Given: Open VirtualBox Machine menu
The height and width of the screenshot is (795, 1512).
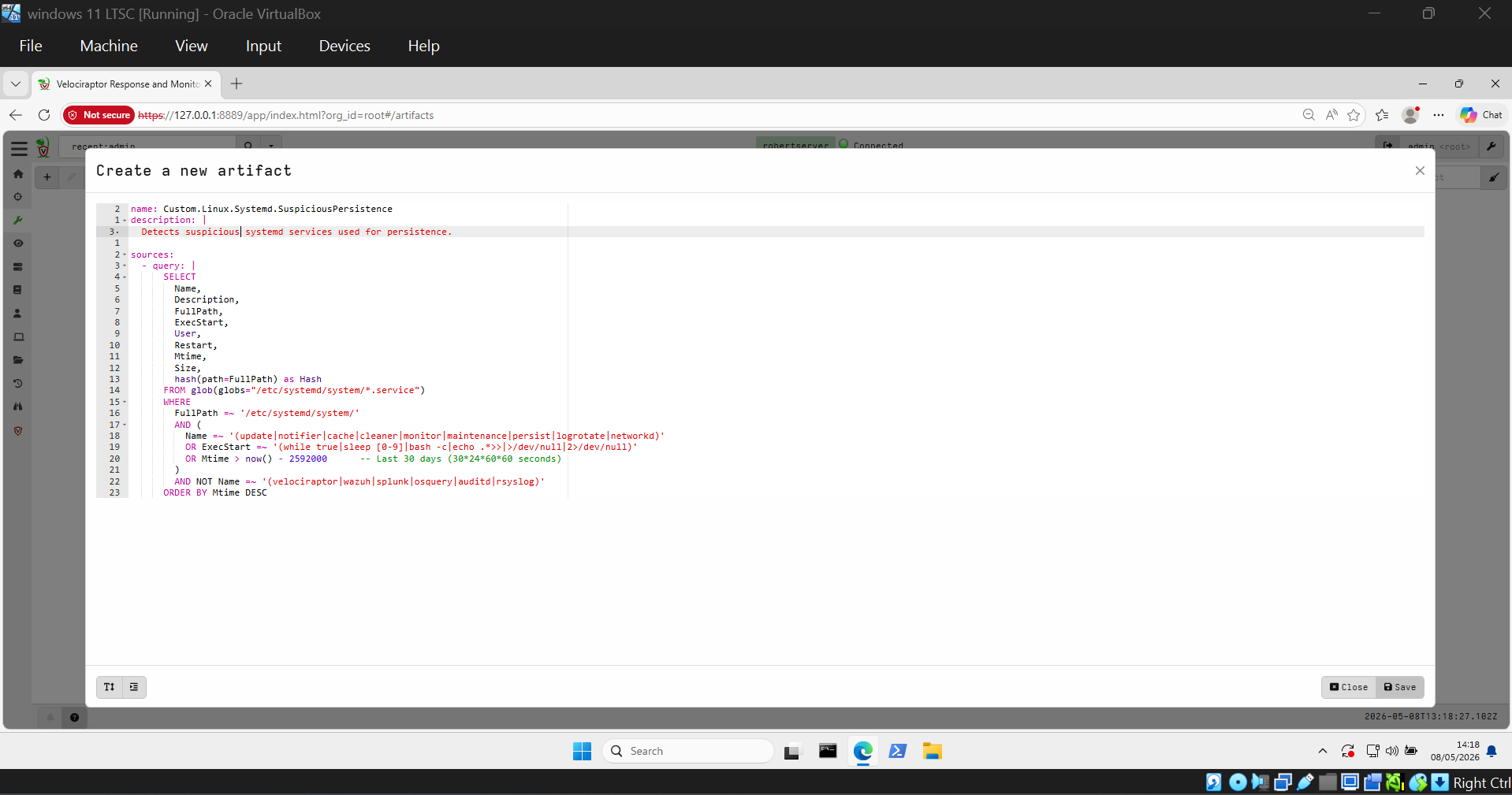Looking at the screenshot, I should coord(109,46).
